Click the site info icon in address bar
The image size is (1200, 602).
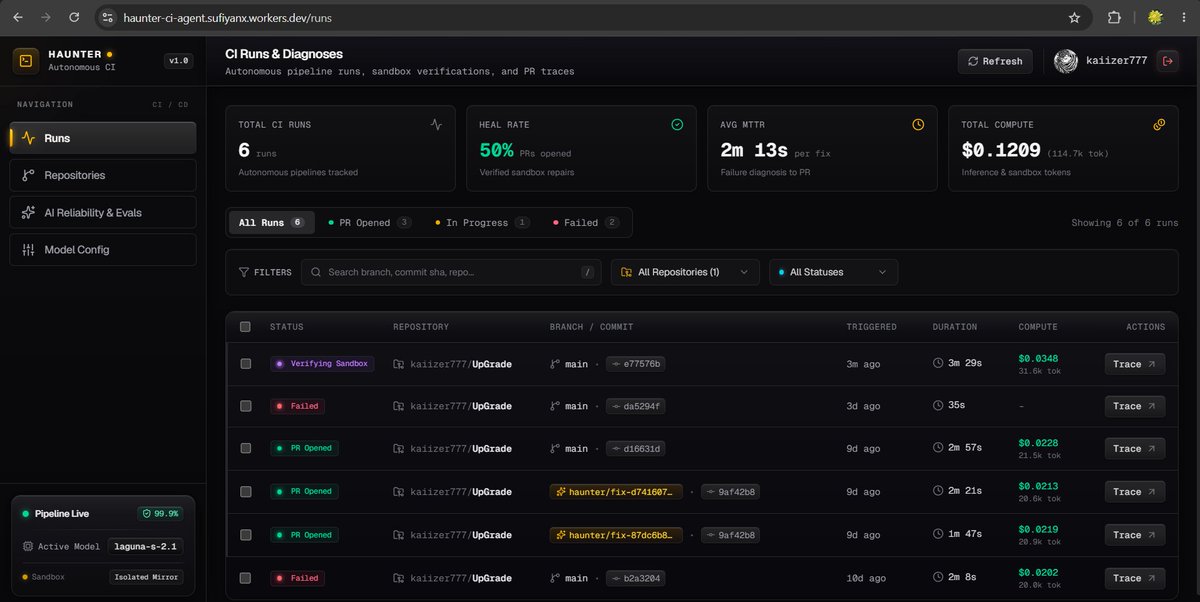point(109,17)
